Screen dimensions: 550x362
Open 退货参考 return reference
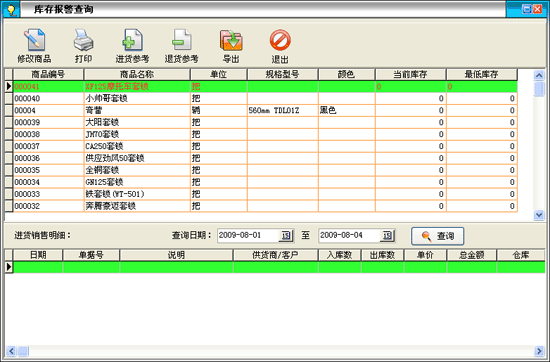(182, 40)
